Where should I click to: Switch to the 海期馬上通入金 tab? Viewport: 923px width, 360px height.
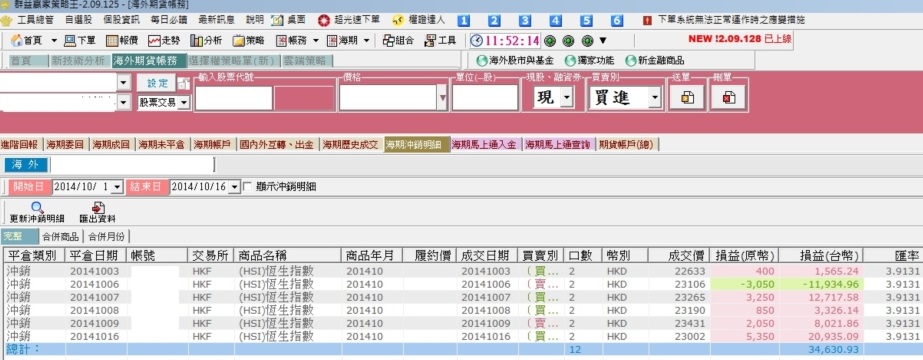pos(487,144)
